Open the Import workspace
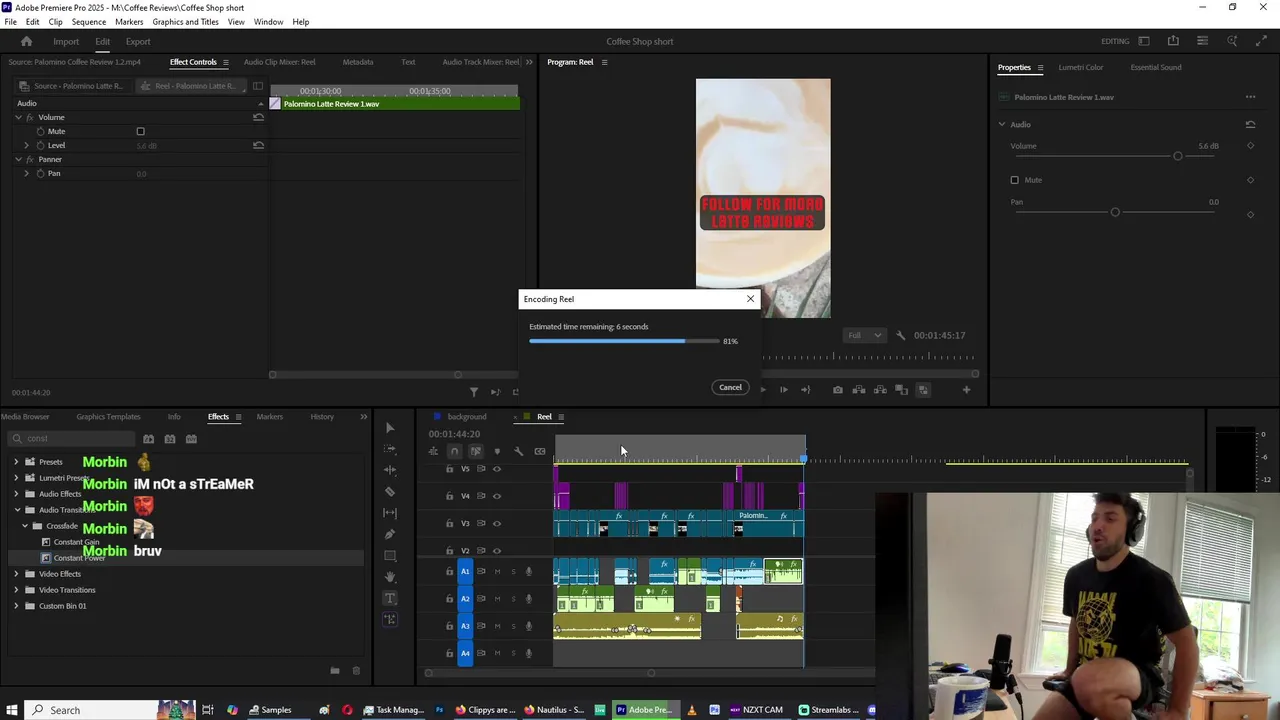This screenshot has height=720, width=1280. (x=66, y=41)
